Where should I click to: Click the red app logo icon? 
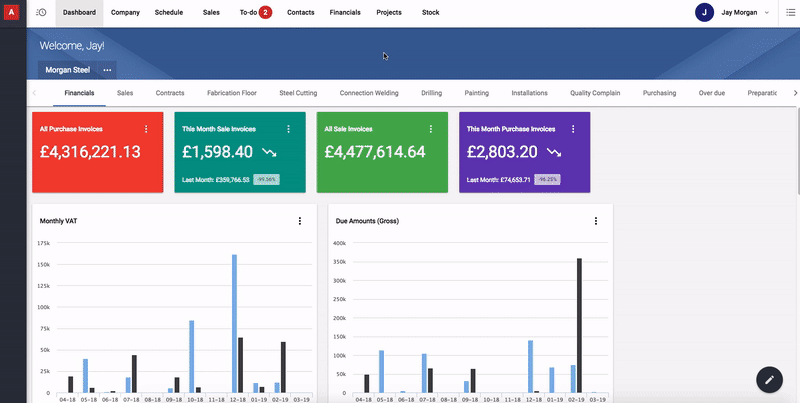10,12
